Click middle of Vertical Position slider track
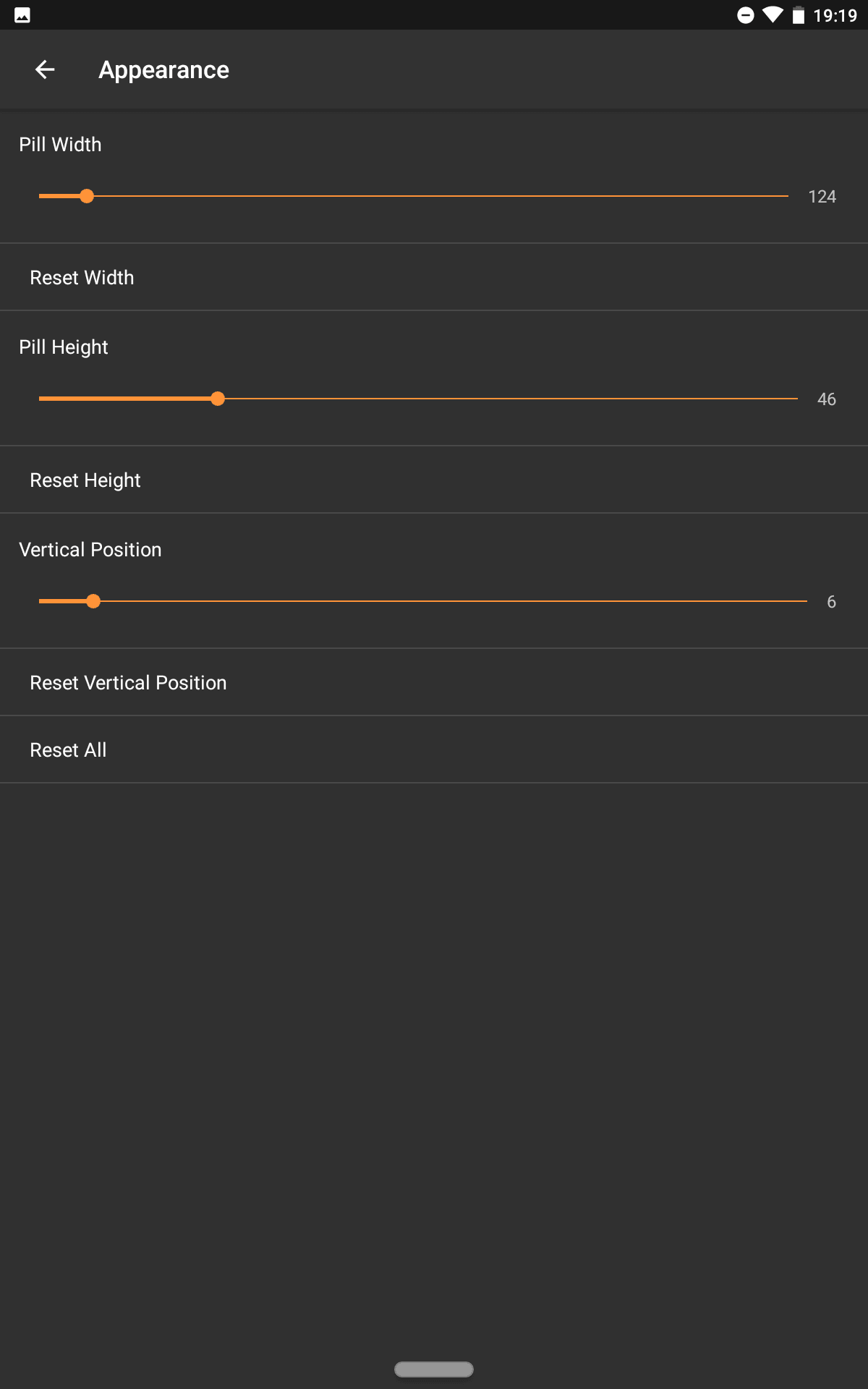 click(423, 601)
